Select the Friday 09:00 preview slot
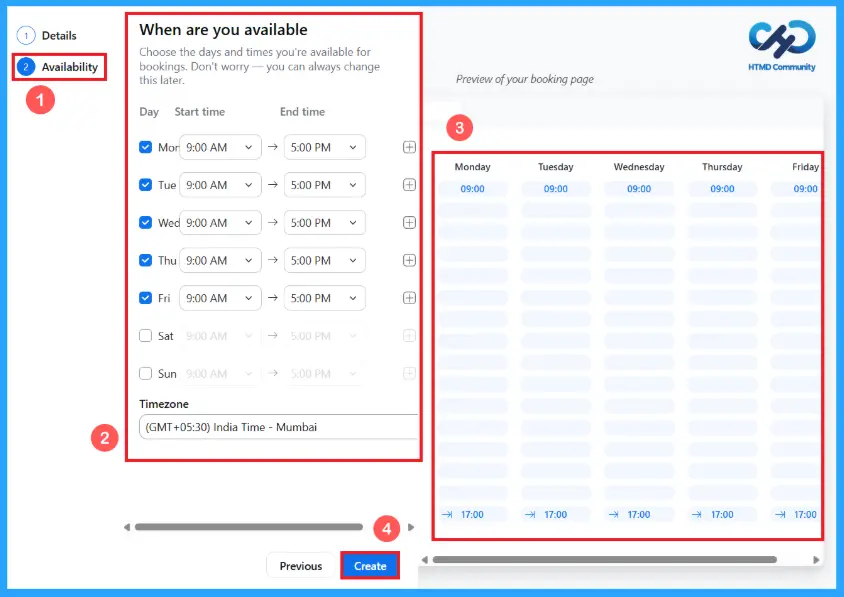This screenshot has width=844, height=597. point(797,189)
